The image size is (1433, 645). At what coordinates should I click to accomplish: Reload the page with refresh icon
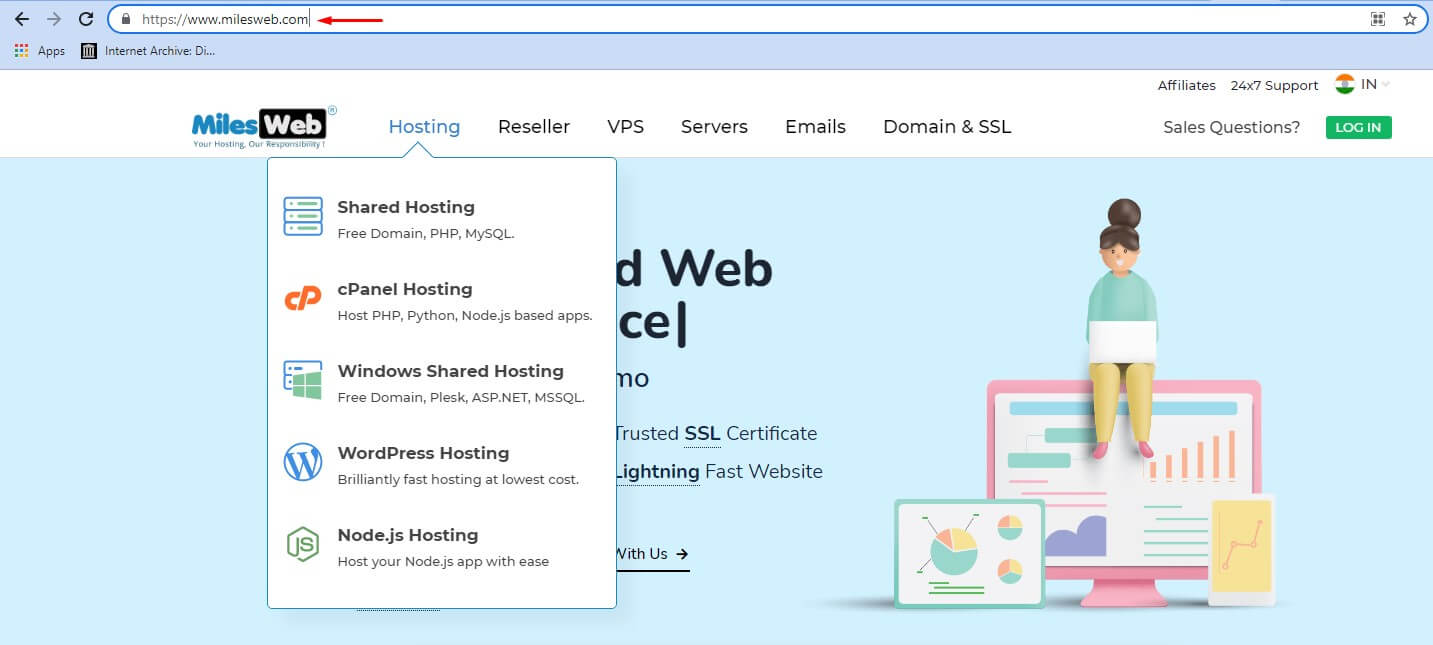tap(86, 19)
